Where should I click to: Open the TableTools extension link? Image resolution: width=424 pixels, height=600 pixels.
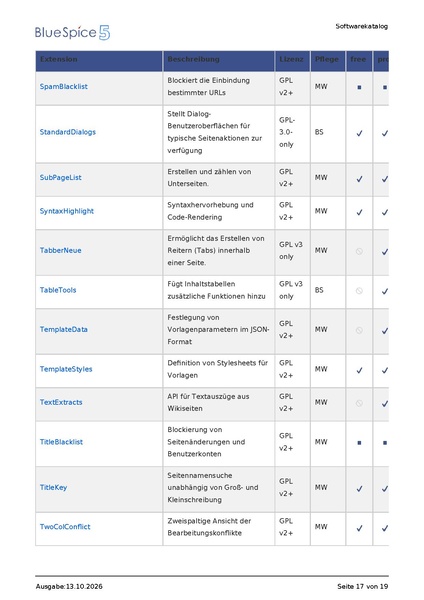pos(58,290)
